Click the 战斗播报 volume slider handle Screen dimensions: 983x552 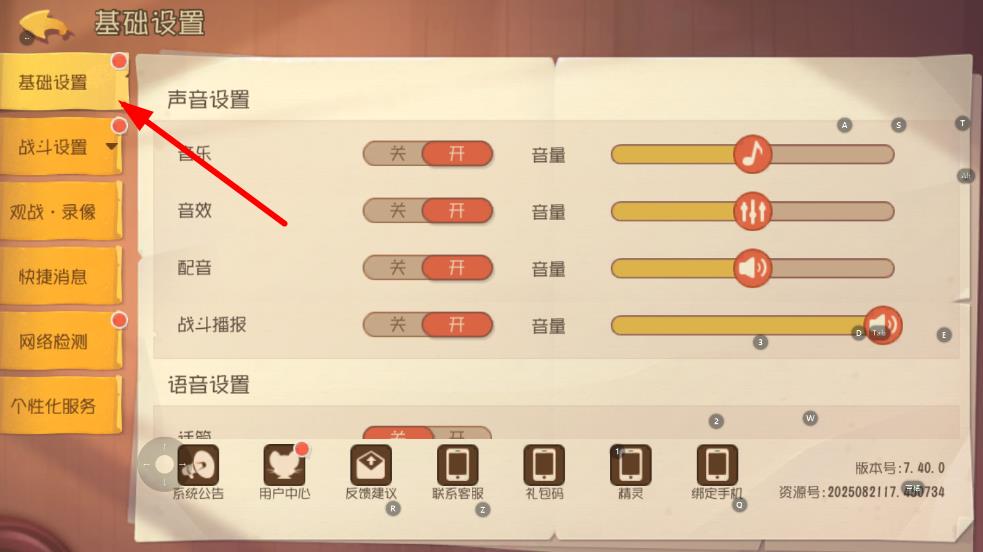pos(883,325)
